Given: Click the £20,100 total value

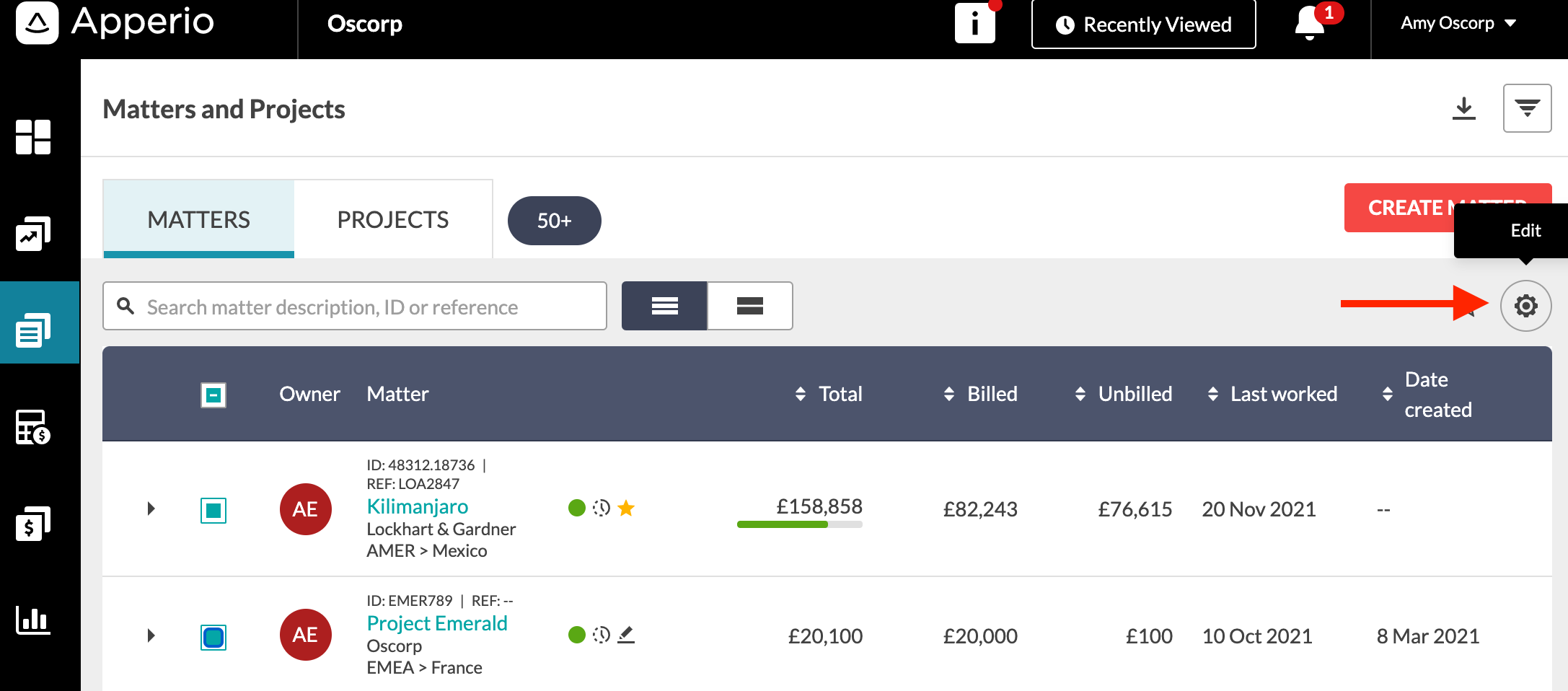Looking at the screenshot, I should [825, 636].
